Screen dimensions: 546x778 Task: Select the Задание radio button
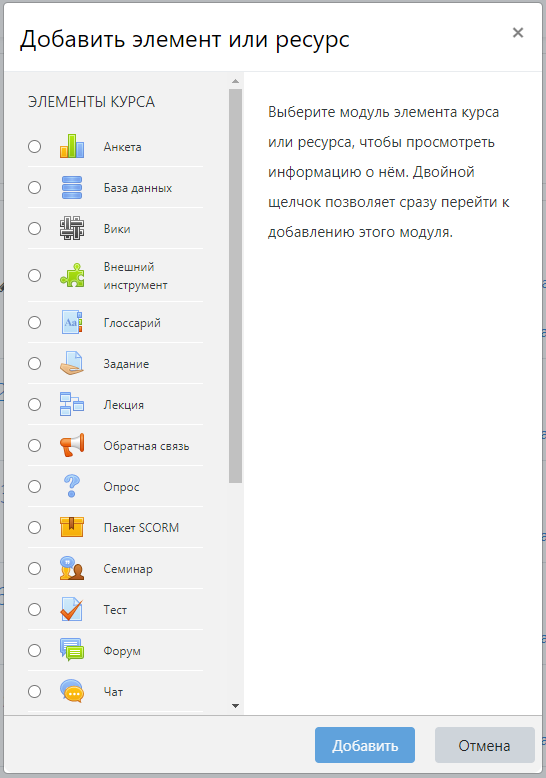34,364
